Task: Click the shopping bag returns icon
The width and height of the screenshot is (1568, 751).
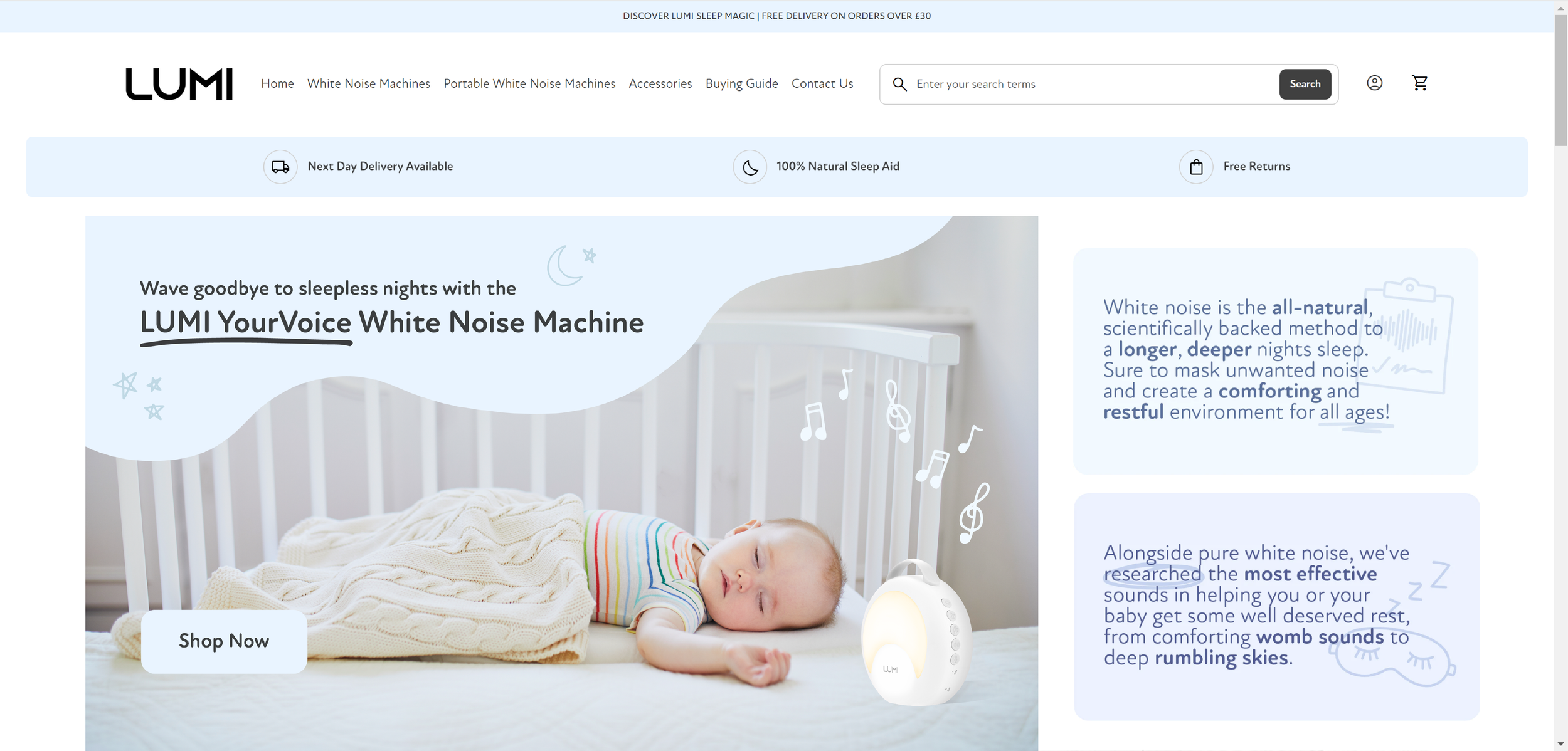Action: click(1196, 167)
